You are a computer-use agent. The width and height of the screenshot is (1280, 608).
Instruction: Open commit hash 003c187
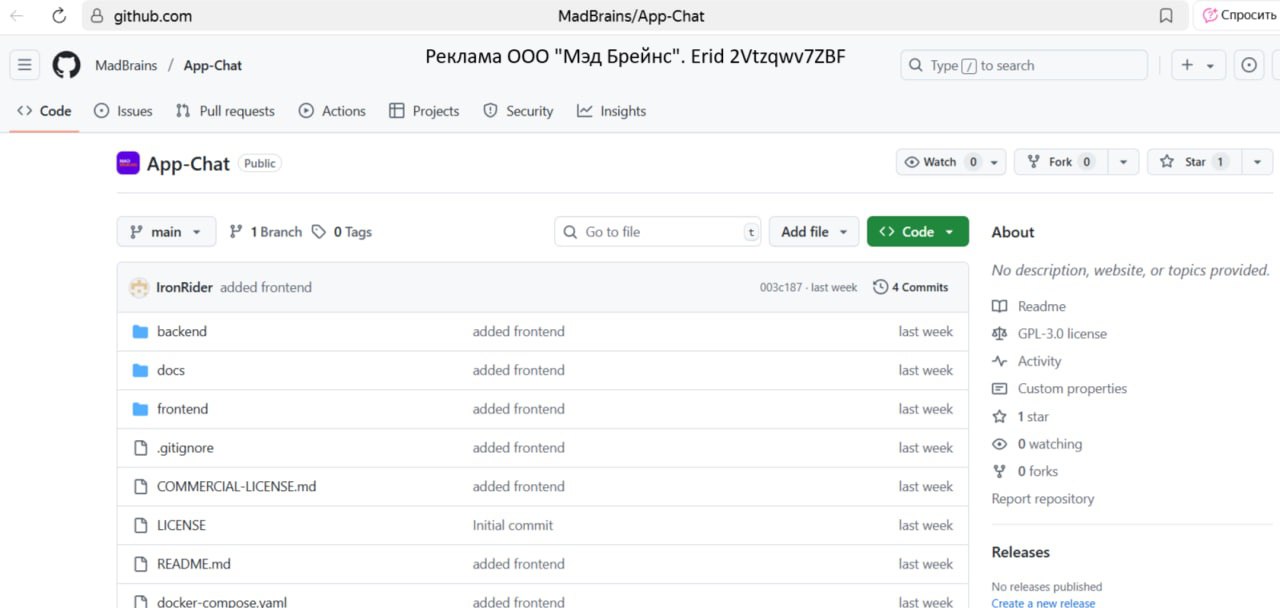point(781,287)
